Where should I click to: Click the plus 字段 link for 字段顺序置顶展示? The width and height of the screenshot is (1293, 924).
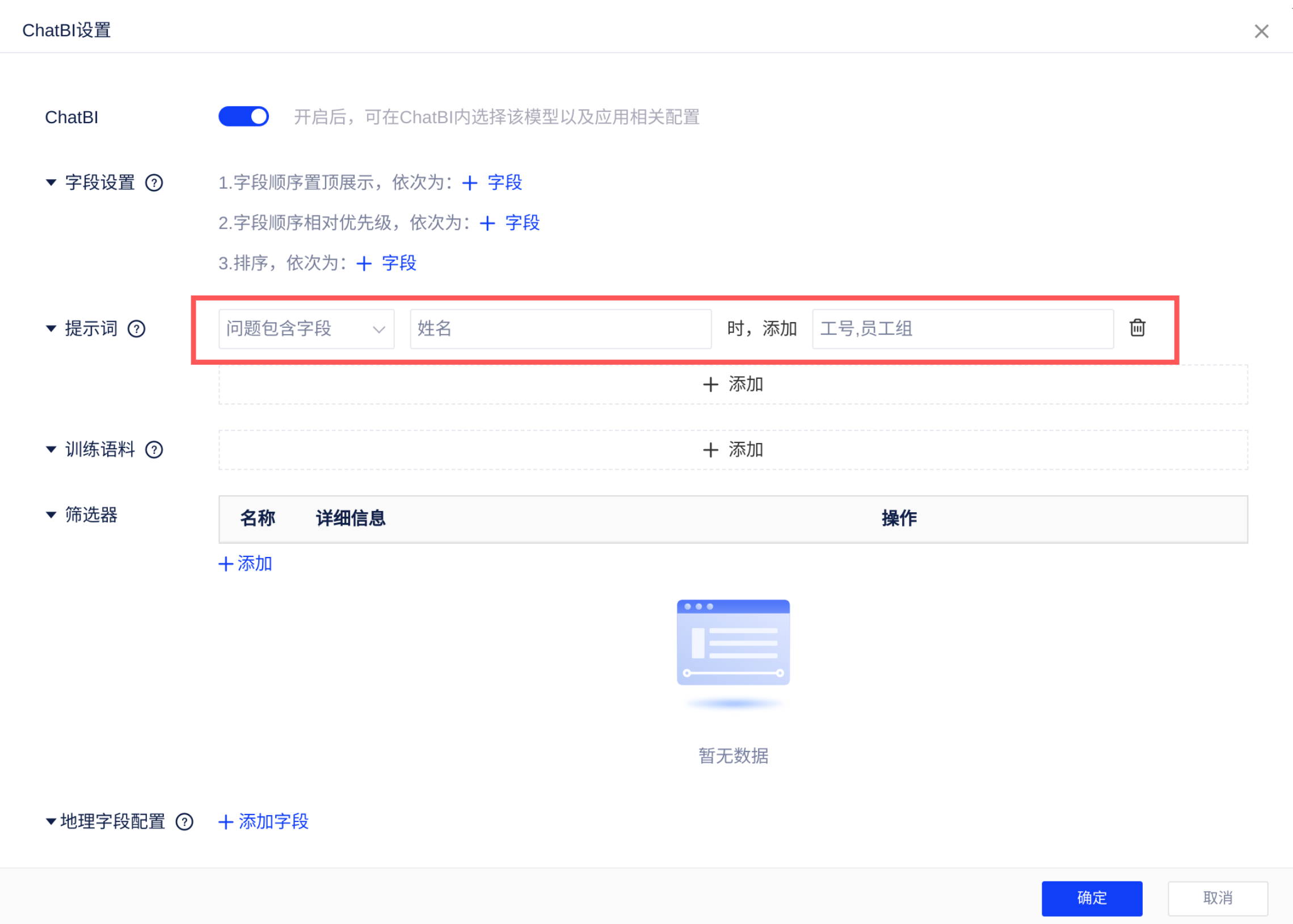(492, 183)
